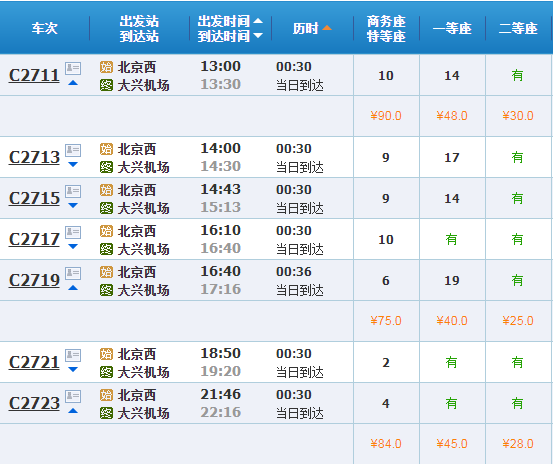Image resolution: width=553 pixels, height=465 pixels.
Task: Open ID card icon for train C2713
Action: [x=73, y=150]
